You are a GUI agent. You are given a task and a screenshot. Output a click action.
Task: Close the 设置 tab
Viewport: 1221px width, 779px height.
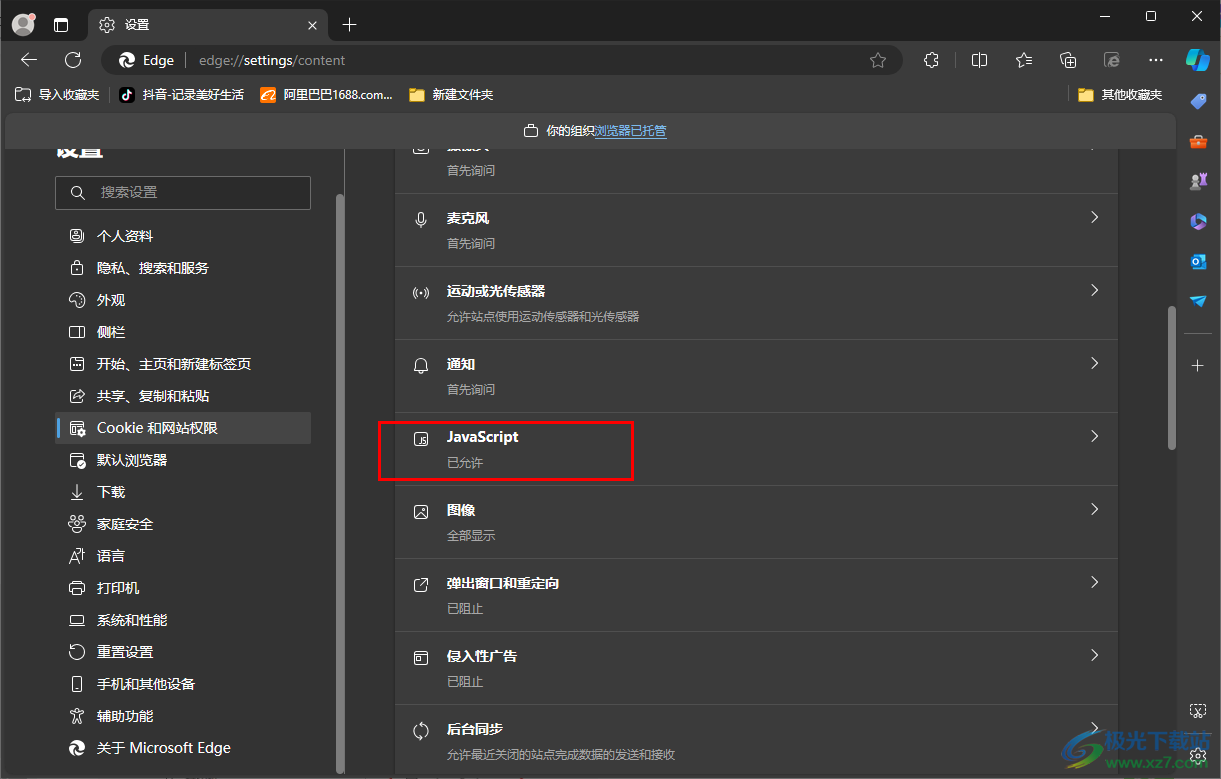[312, 25]
